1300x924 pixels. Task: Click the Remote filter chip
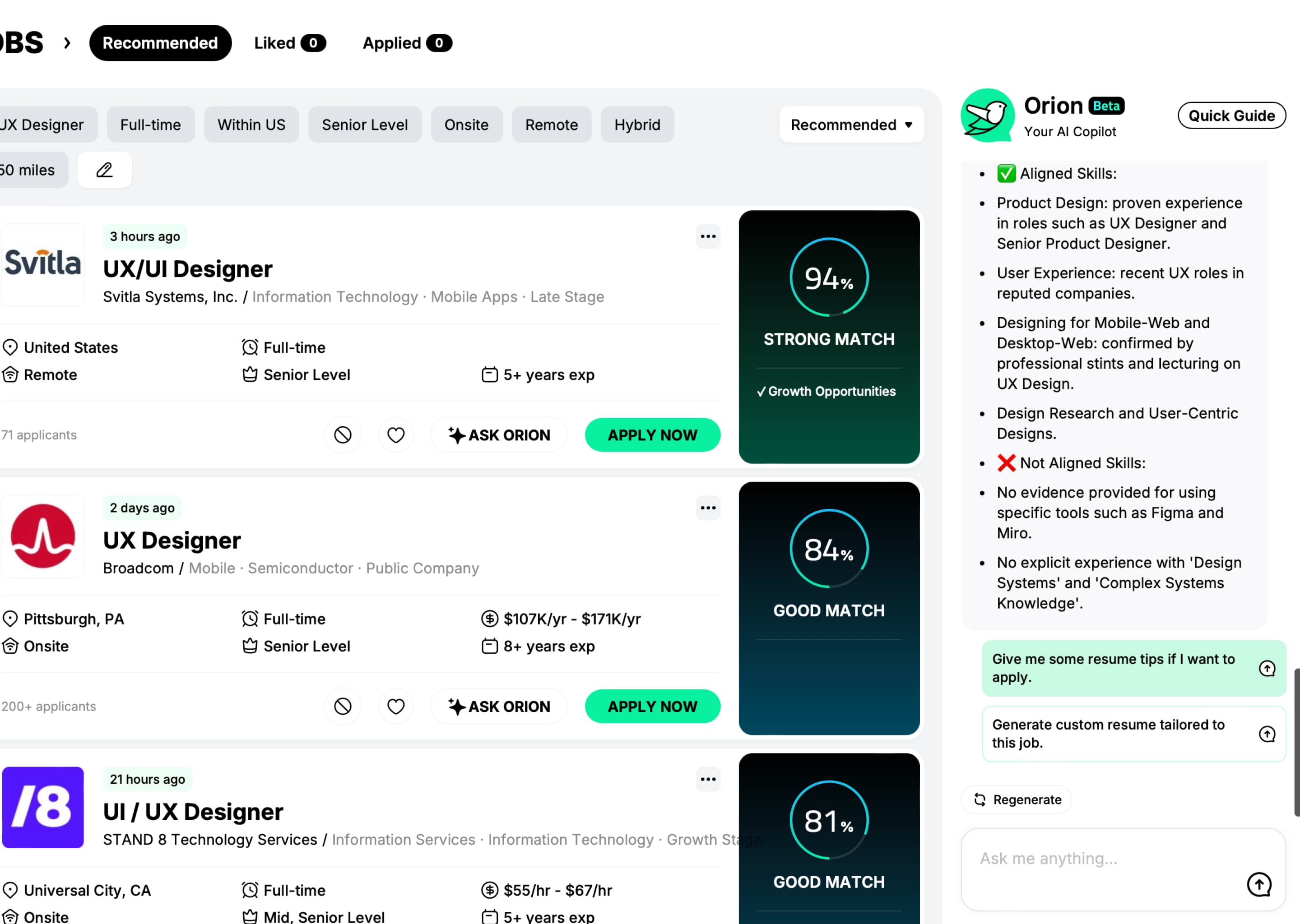552,125
